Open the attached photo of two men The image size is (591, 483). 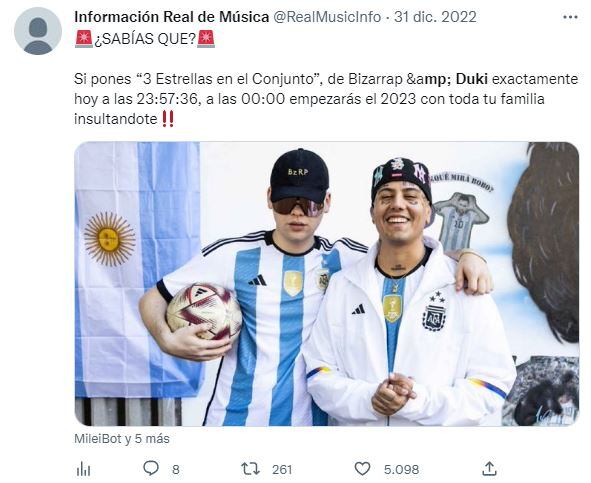pos(326,284)
